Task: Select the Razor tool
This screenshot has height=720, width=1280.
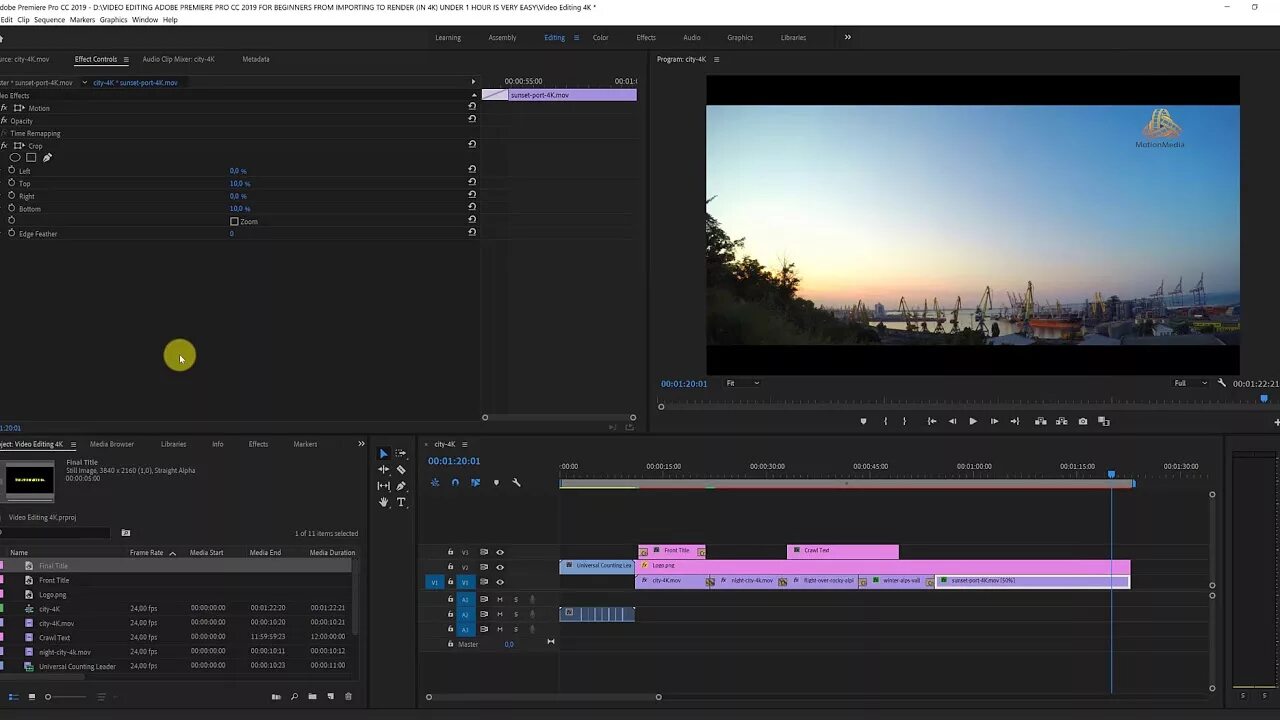Action: click(401, 469)
